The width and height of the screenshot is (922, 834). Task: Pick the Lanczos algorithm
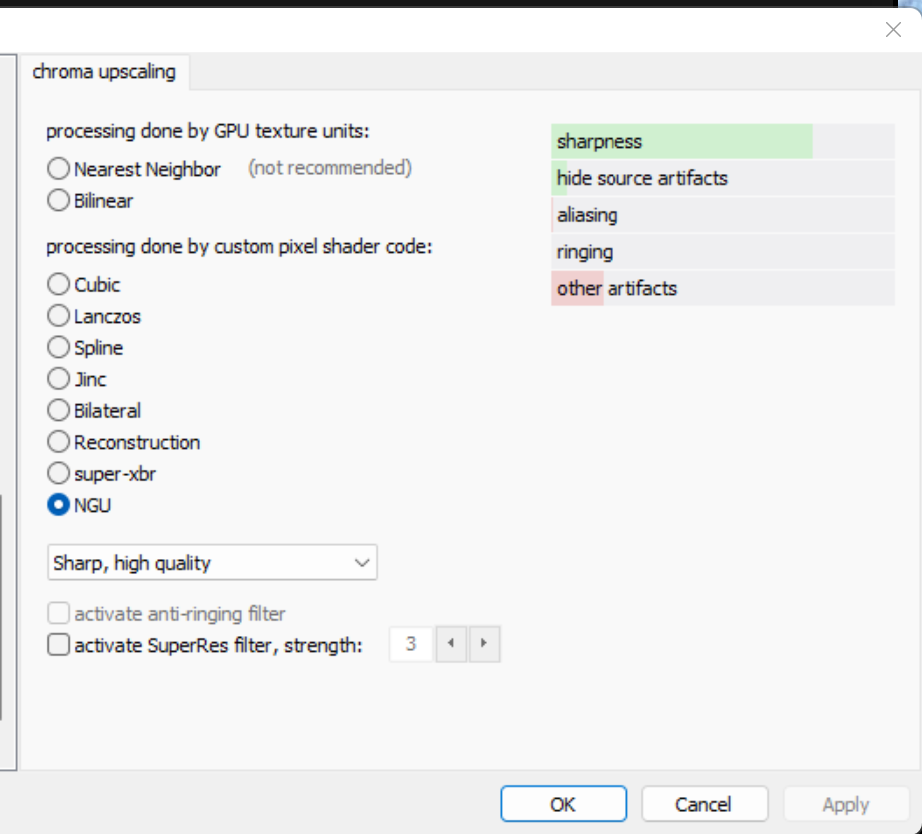58,316
